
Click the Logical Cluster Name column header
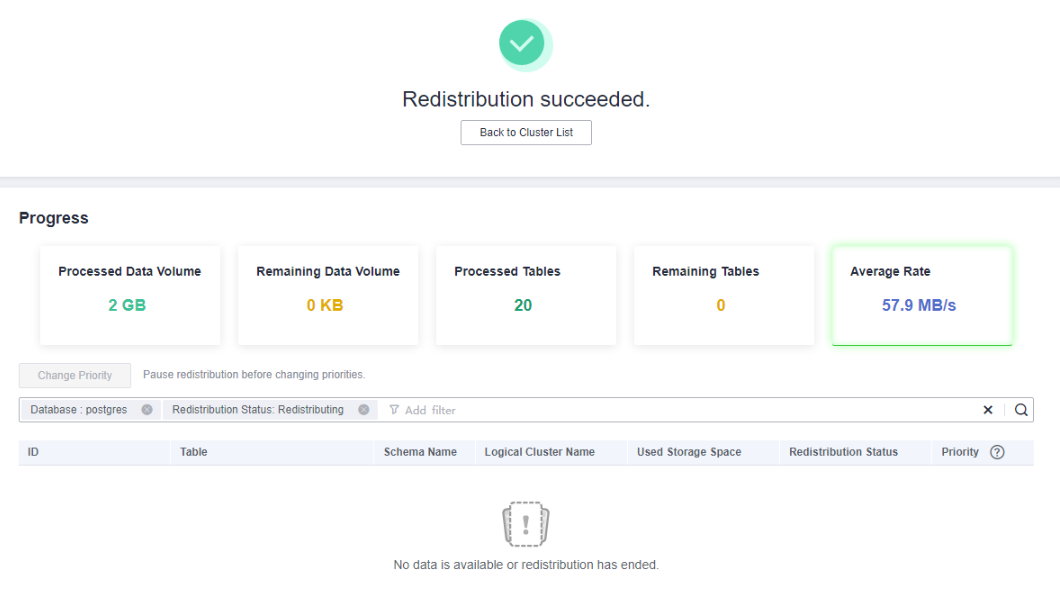540,452
